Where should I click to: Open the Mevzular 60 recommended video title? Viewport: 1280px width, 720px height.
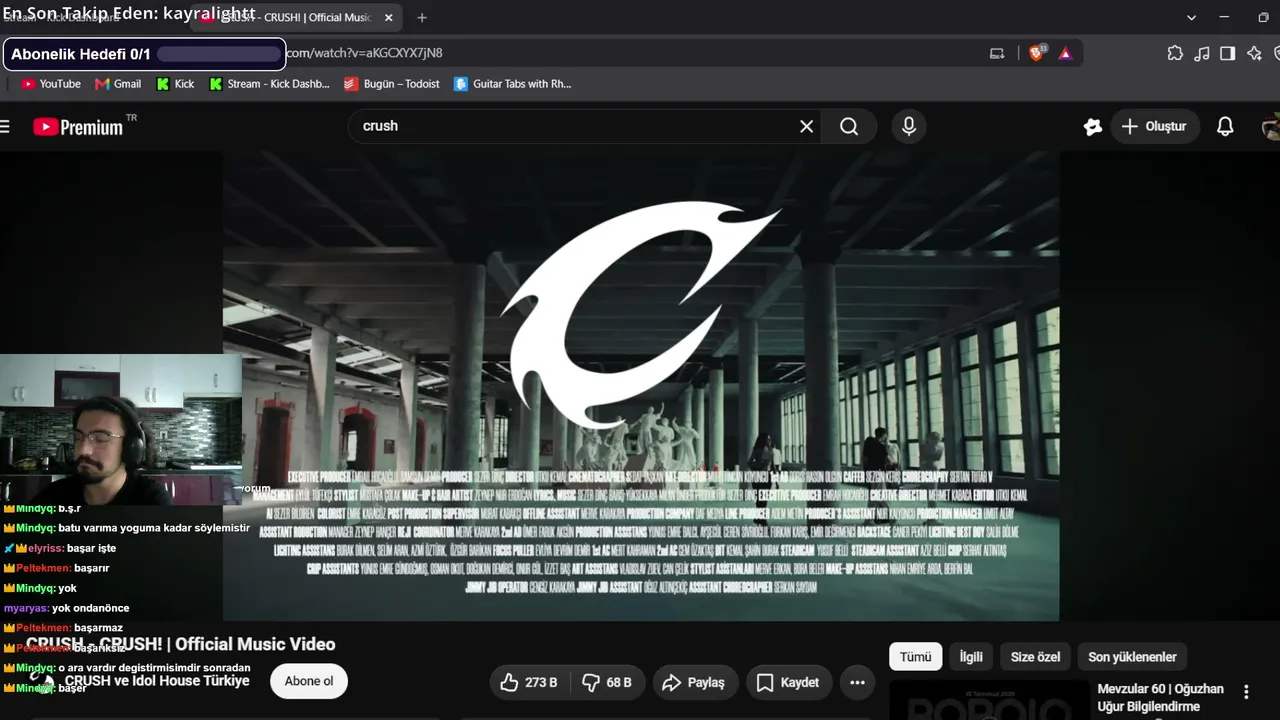click(x=1160, y=697)
